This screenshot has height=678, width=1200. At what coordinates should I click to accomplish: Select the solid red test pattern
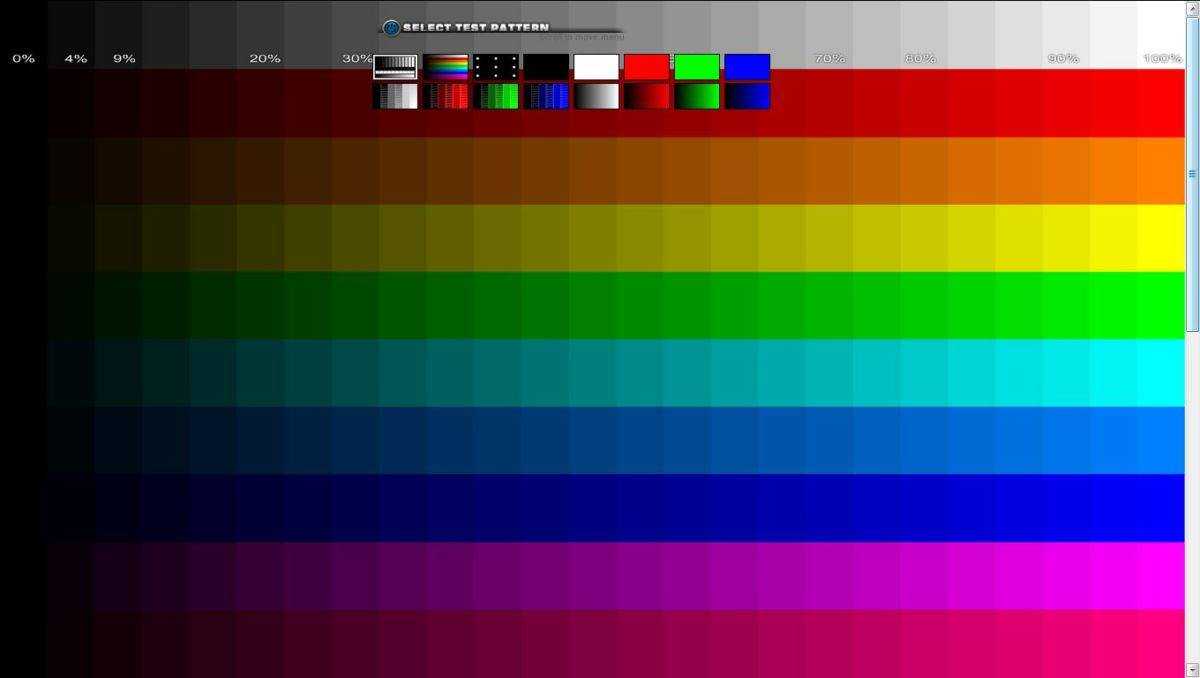[x=646, y=67]
